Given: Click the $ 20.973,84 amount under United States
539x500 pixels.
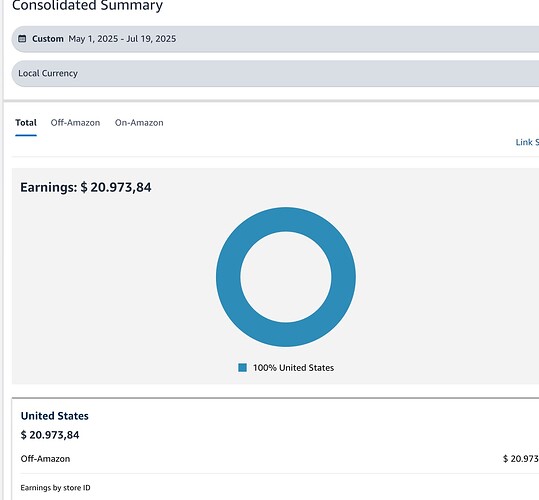Looking at the screenshot, I should [50, 435].
